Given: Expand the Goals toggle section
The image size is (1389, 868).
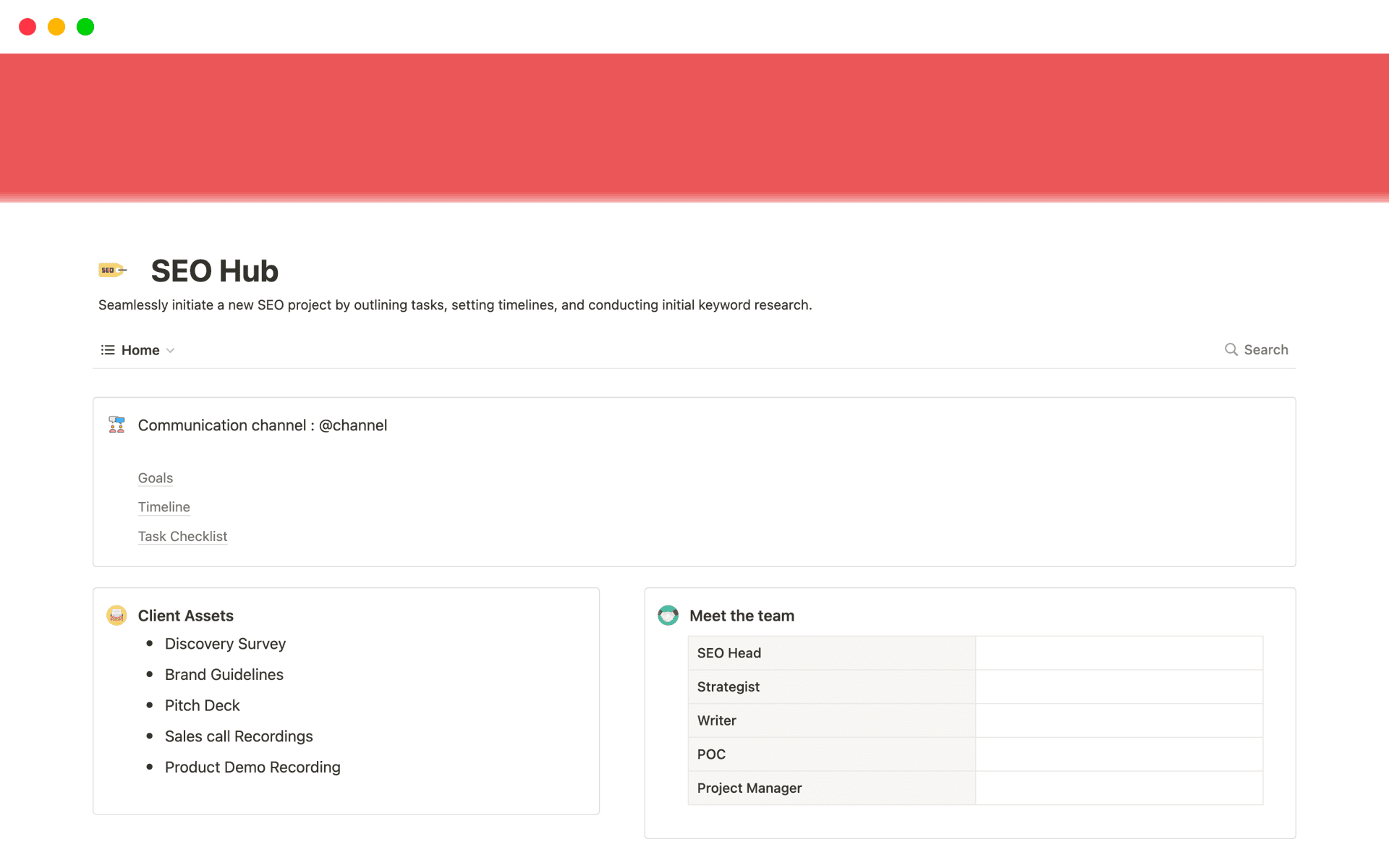Looking at the screenshot, I should [x=155, y=478].
